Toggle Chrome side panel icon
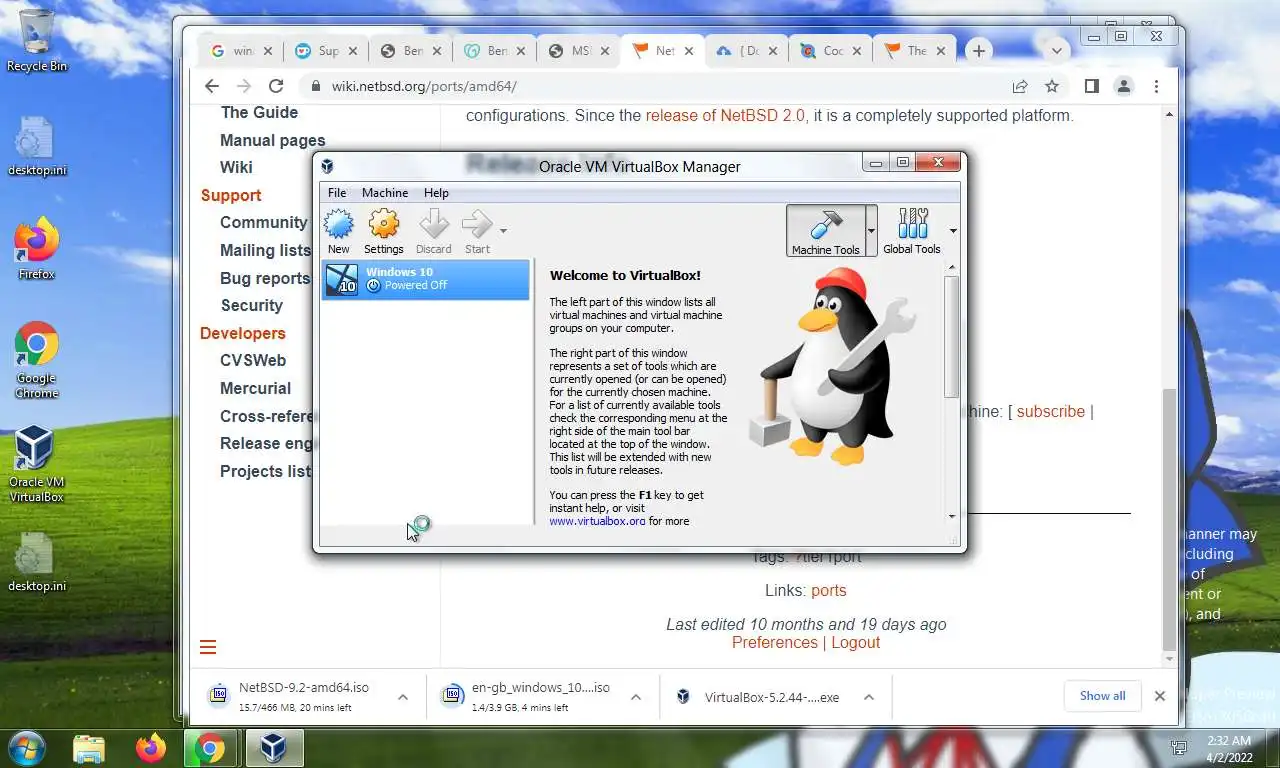 [1091, 86]
